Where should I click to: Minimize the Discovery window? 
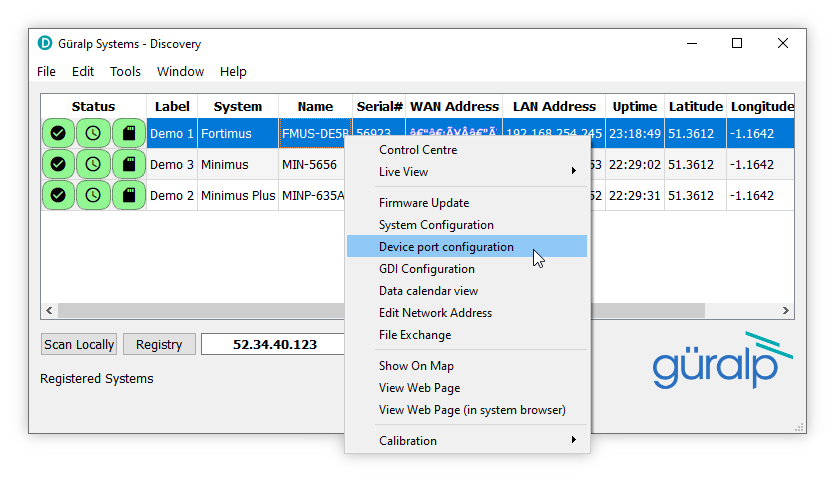pos(692,43)
